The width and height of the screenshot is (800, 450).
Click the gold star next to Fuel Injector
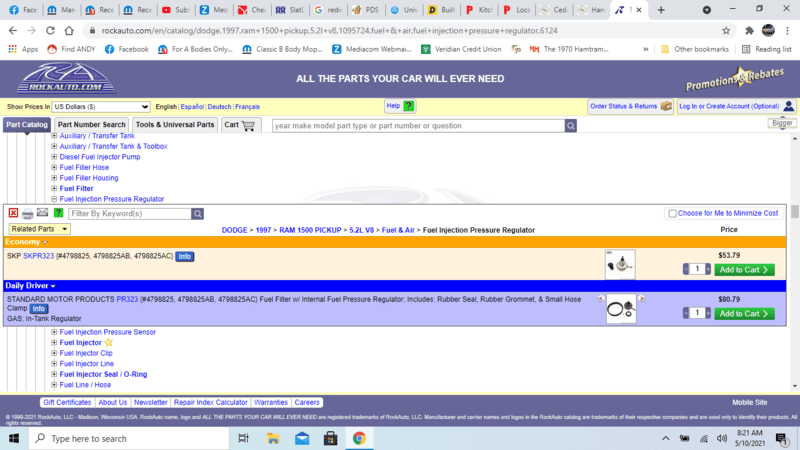109,342
